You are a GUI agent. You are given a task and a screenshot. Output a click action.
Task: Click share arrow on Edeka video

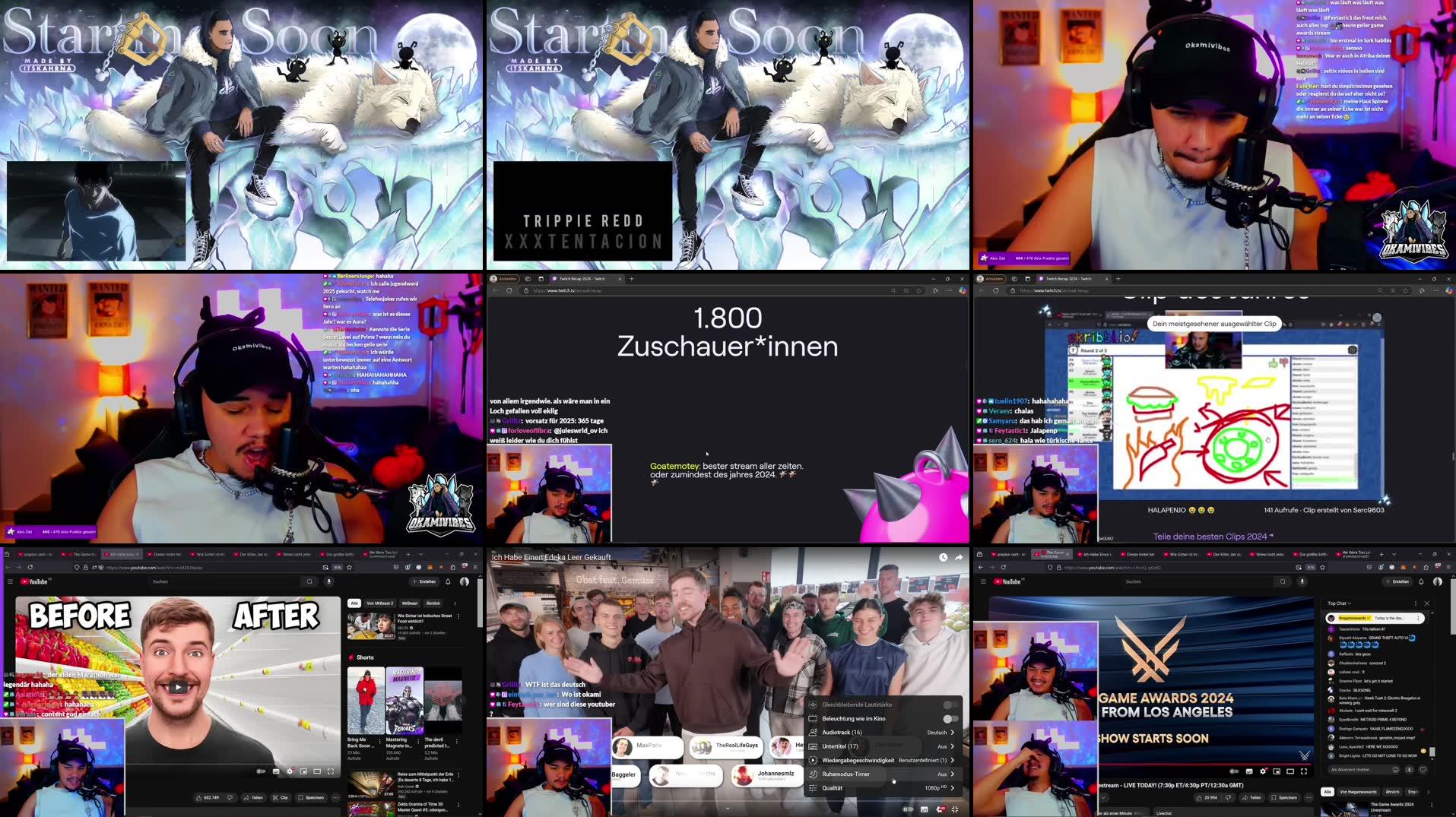[x=959, y=557]
